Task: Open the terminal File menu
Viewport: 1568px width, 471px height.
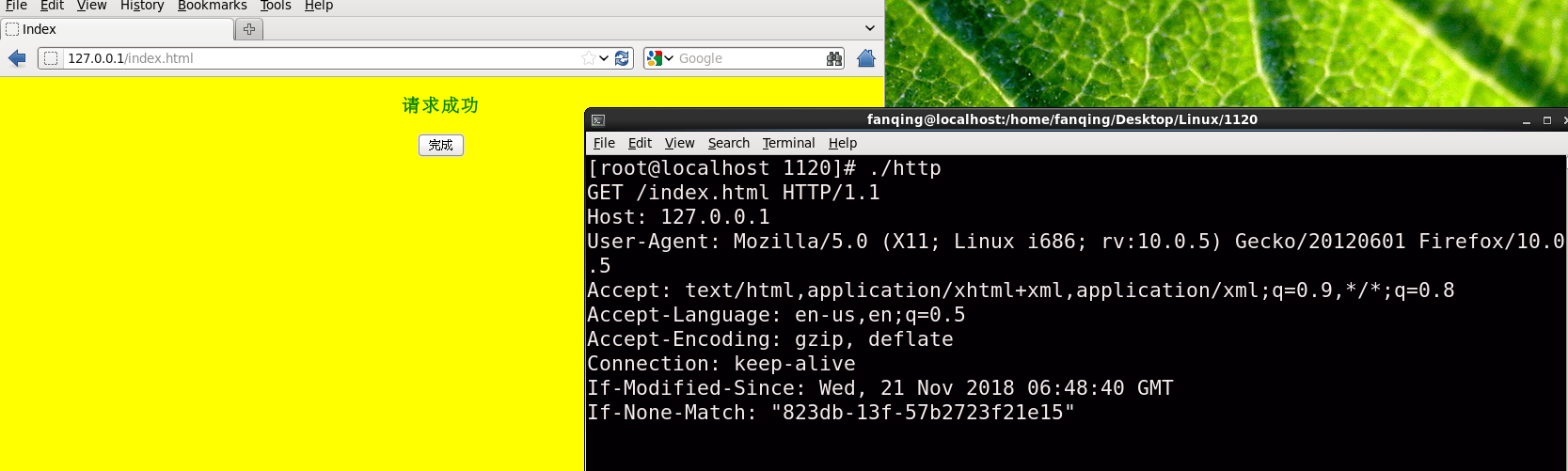Action: tap(604, 143)
